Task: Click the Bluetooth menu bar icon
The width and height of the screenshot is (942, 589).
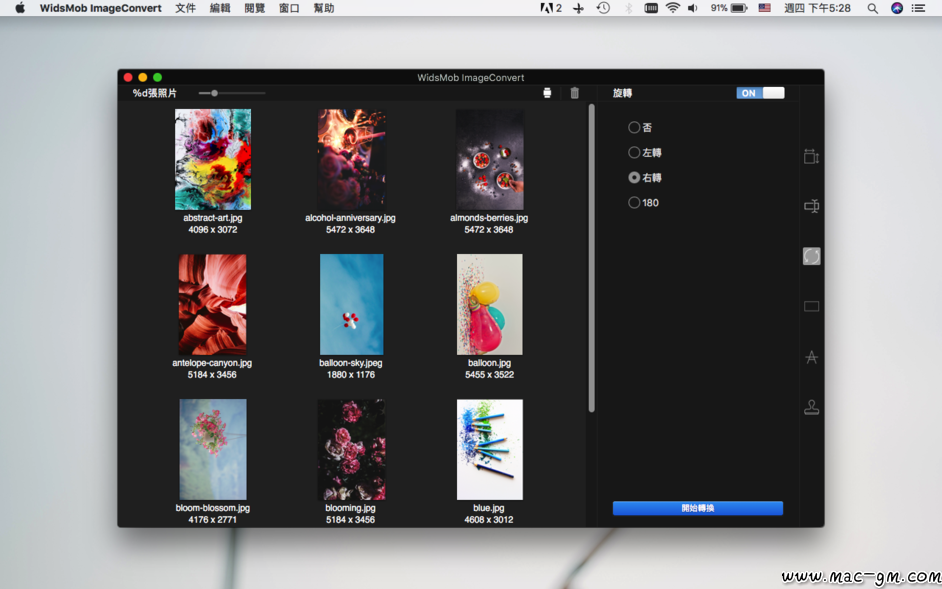Action: click(629, 8)
